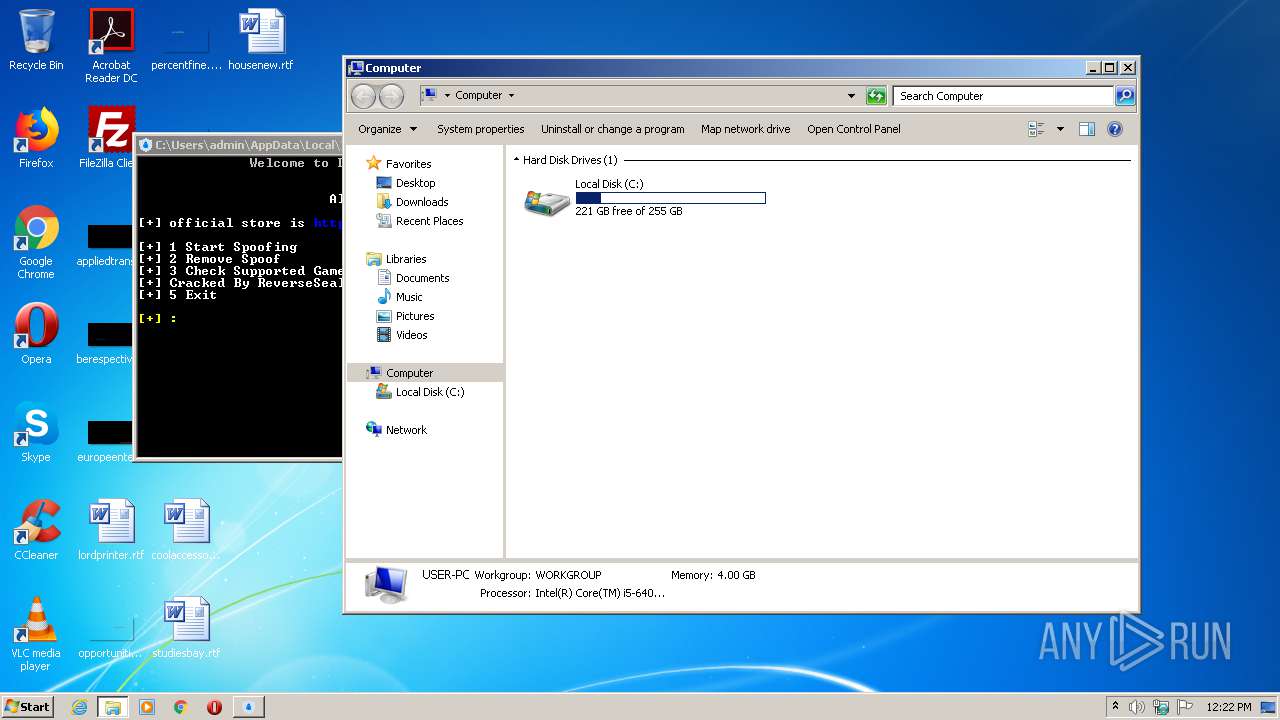The image size is (1280, 720).
Task: Select the opportuniti desktop file
Action: pos(111,634)
